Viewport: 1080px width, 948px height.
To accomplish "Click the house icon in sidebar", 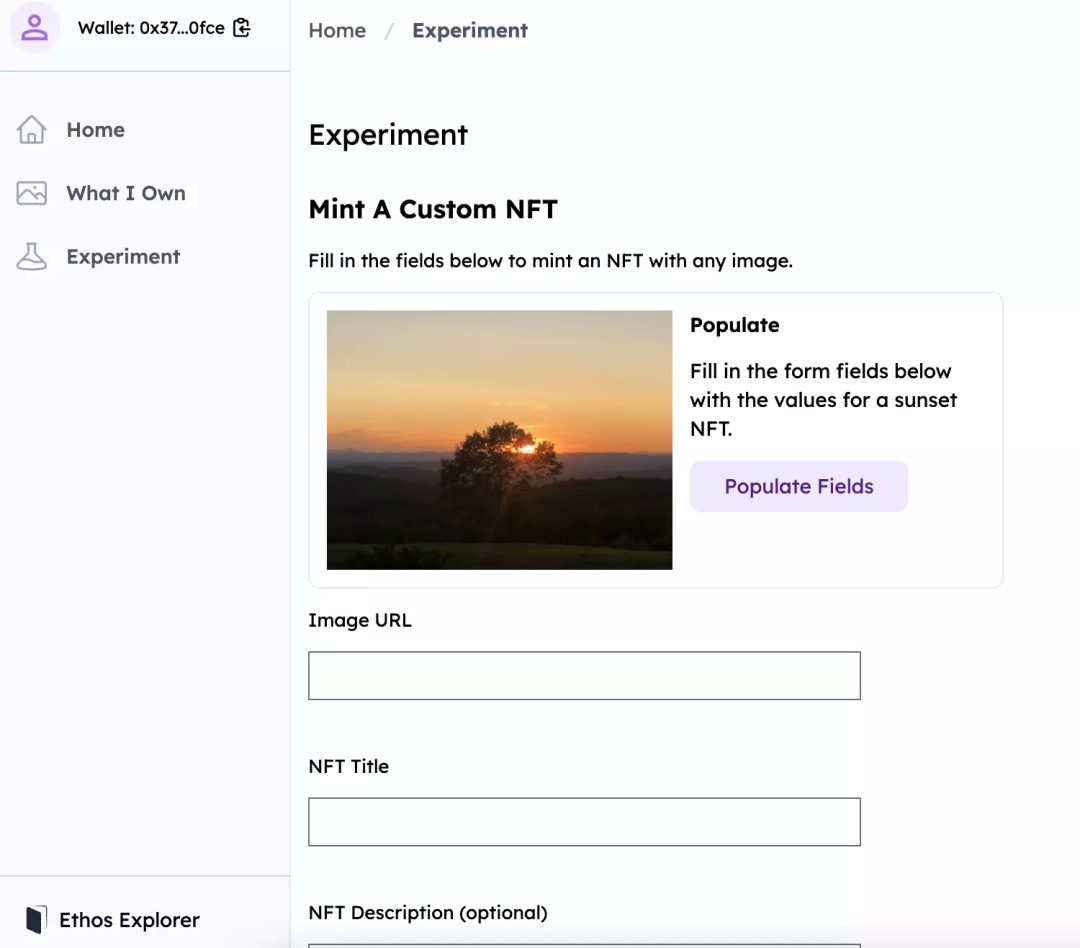I will tap(32, 130).
